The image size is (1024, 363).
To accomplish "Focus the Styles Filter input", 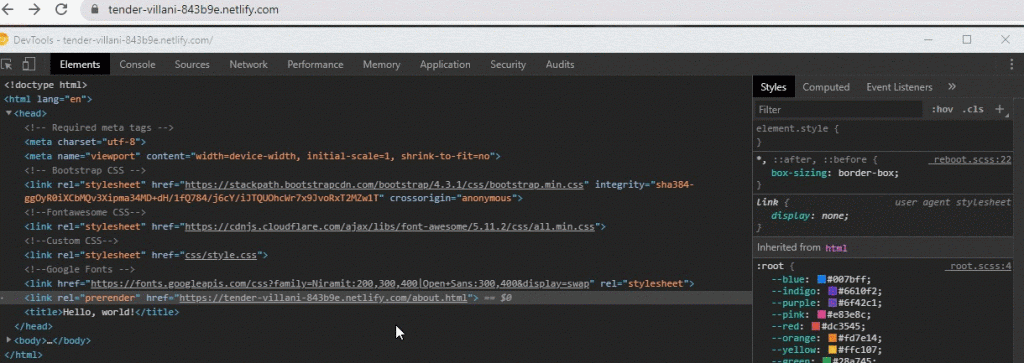I will [839, 109].
